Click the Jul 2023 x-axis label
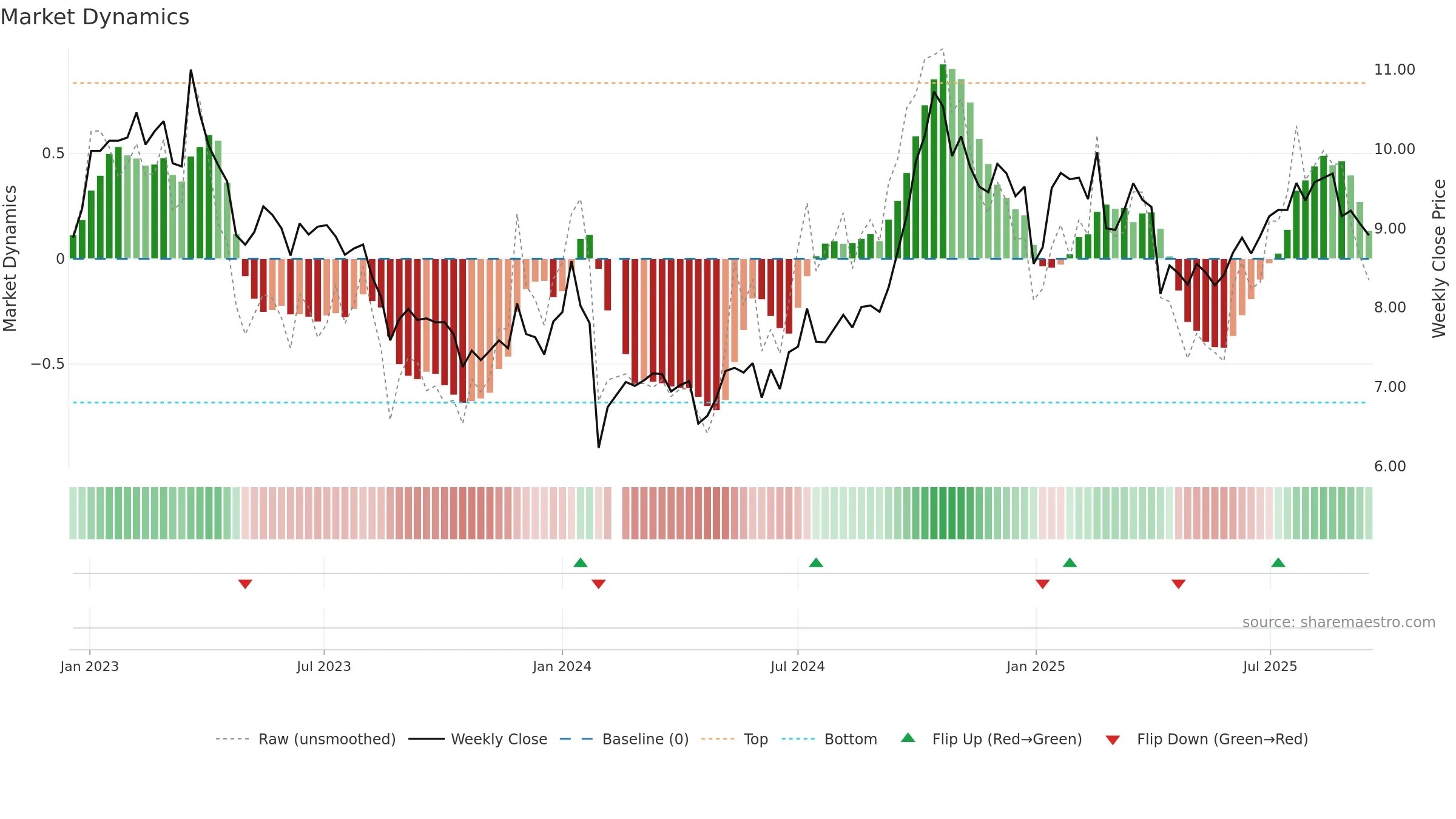 [324, 666]
